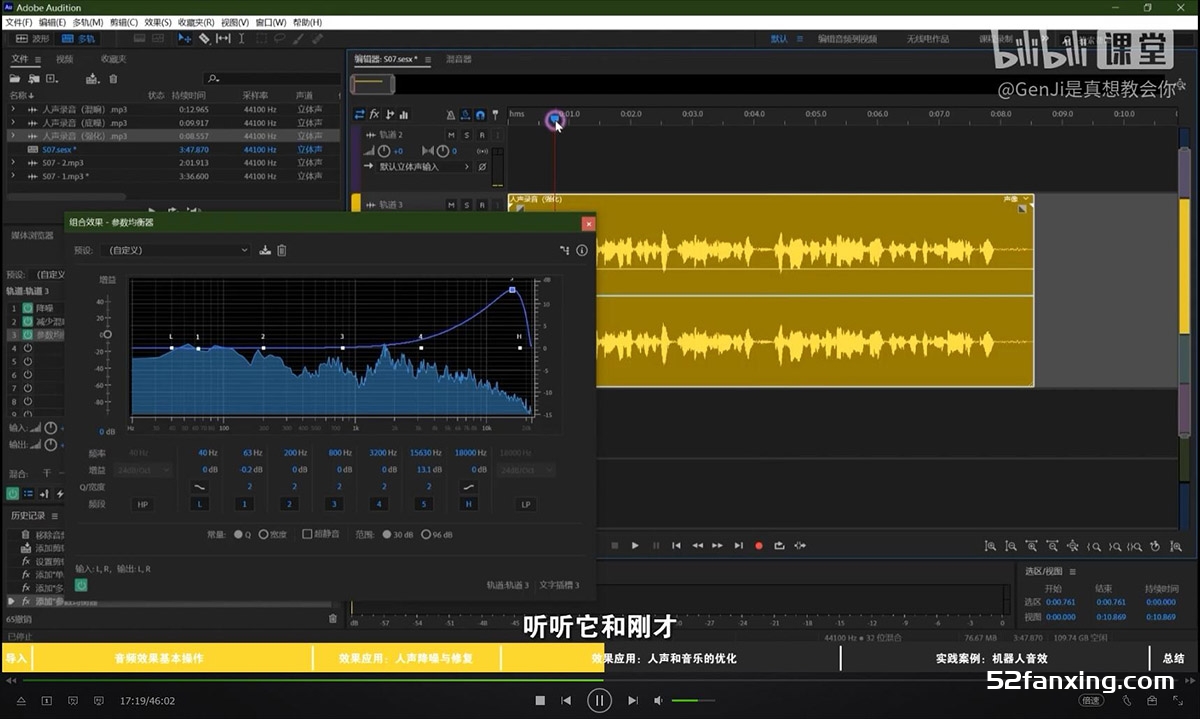Click the open file folder icon
1200x719 pixels.
(x=17, y=78)
